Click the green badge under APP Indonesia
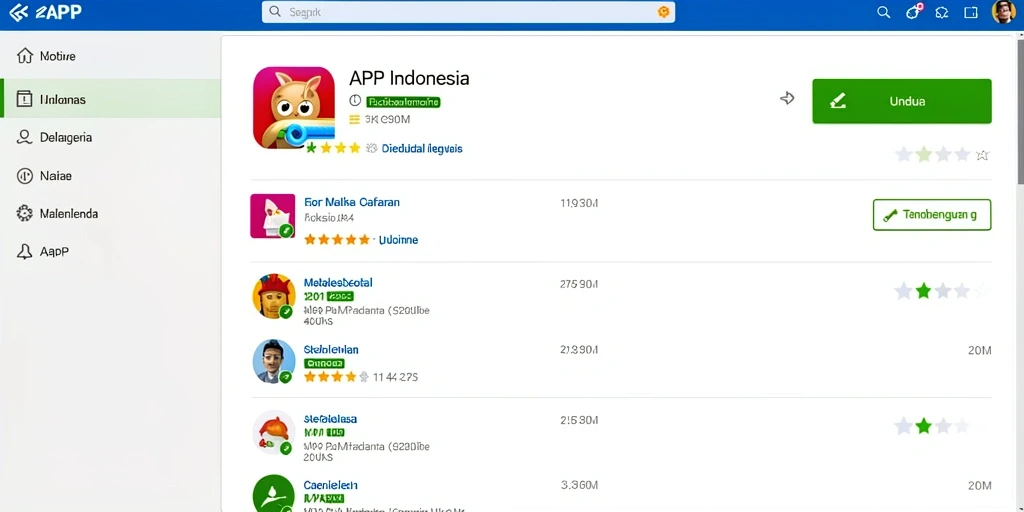The image size is (1024, 512). pos(403,102)
